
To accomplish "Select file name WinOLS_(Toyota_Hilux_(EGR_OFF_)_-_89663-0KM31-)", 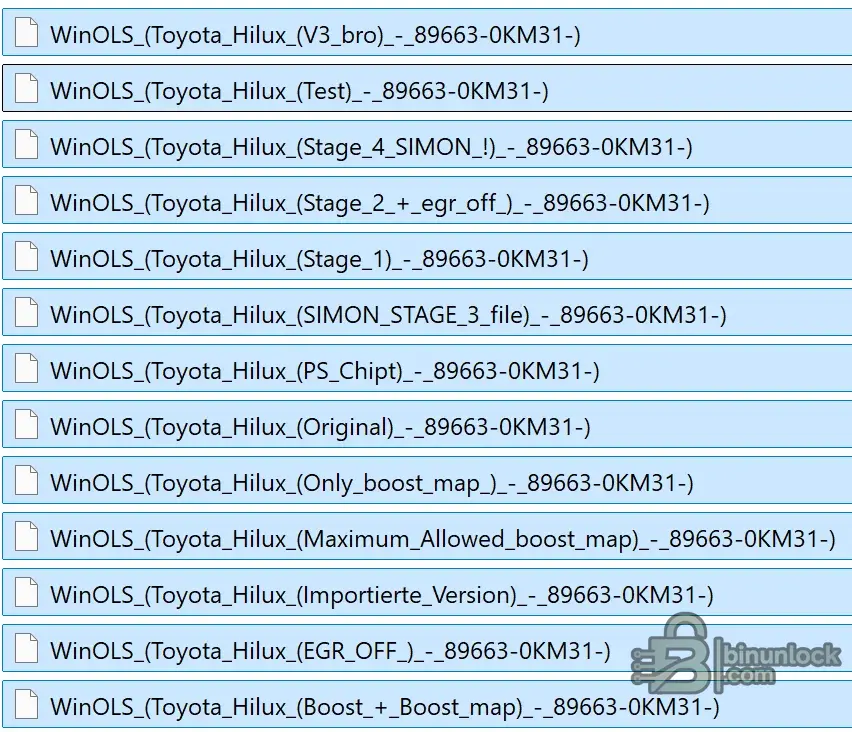I will [331, 651].
